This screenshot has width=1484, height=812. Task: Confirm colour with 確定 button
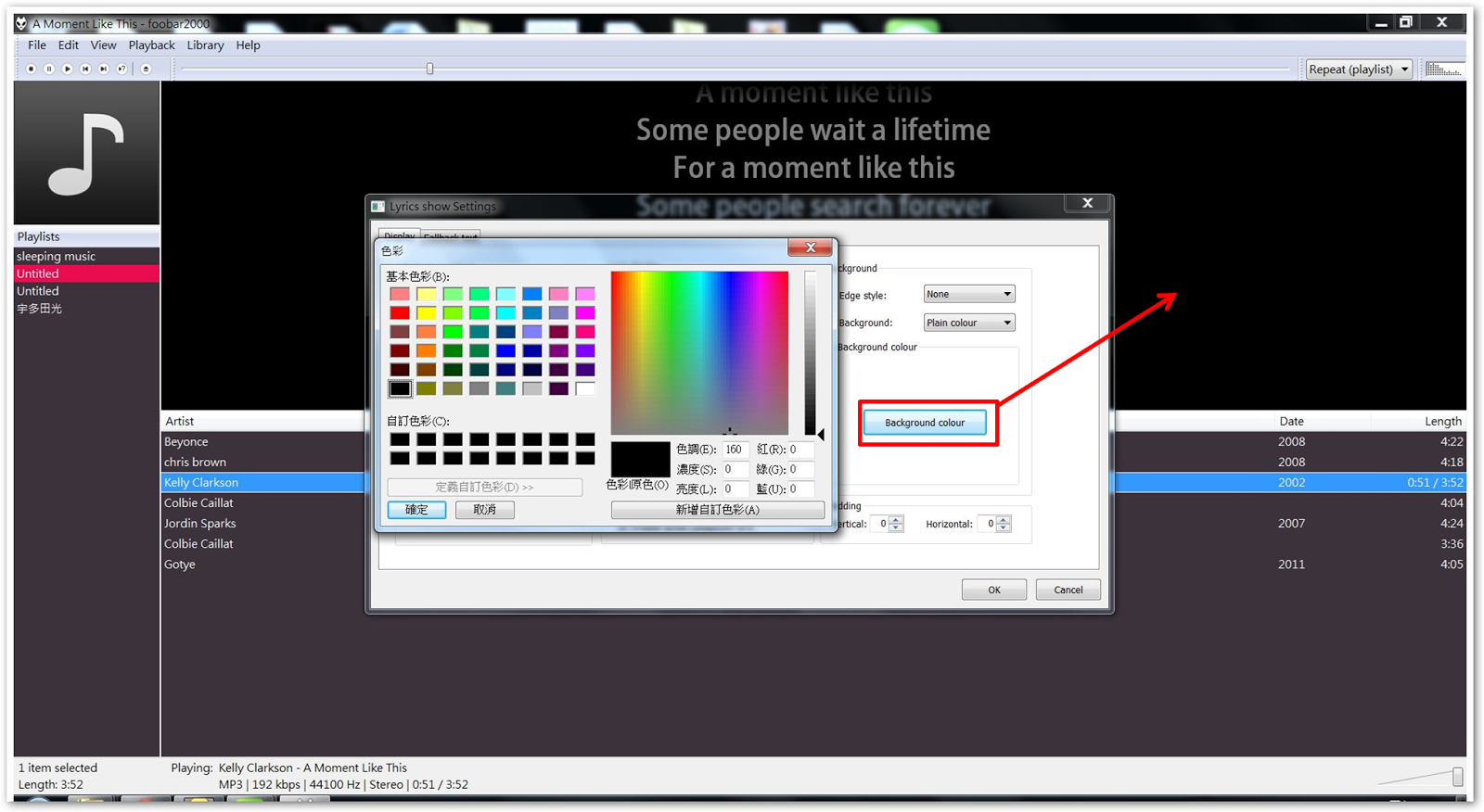coord(416,510)
